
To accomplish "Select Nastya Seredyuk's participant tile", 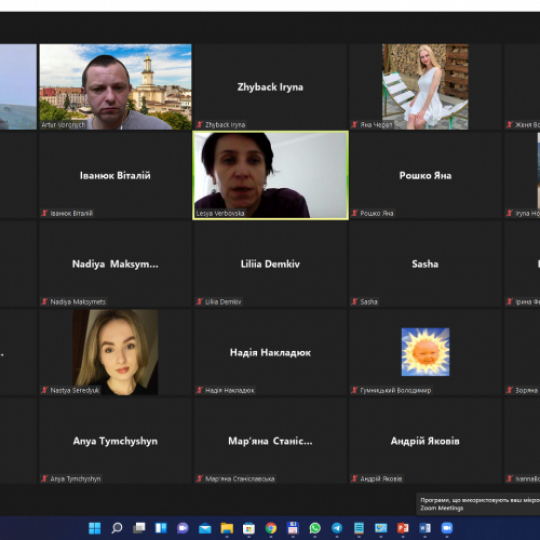I will tap(115, 352).
